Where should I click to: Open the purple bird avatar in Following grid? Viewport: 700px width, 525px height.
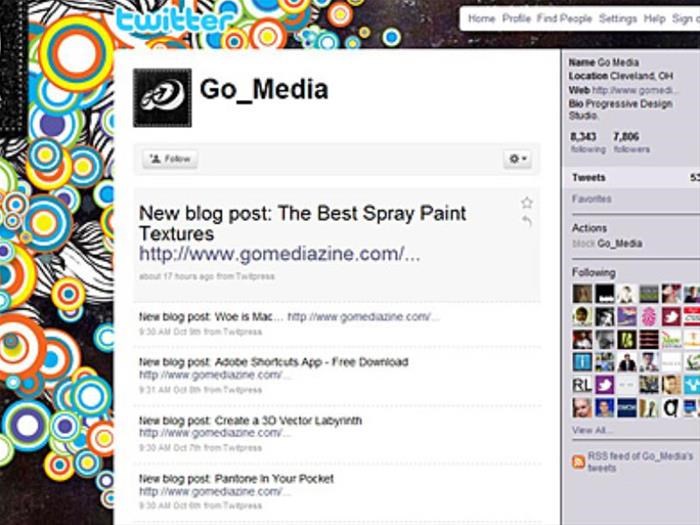(x=604, y=385)
